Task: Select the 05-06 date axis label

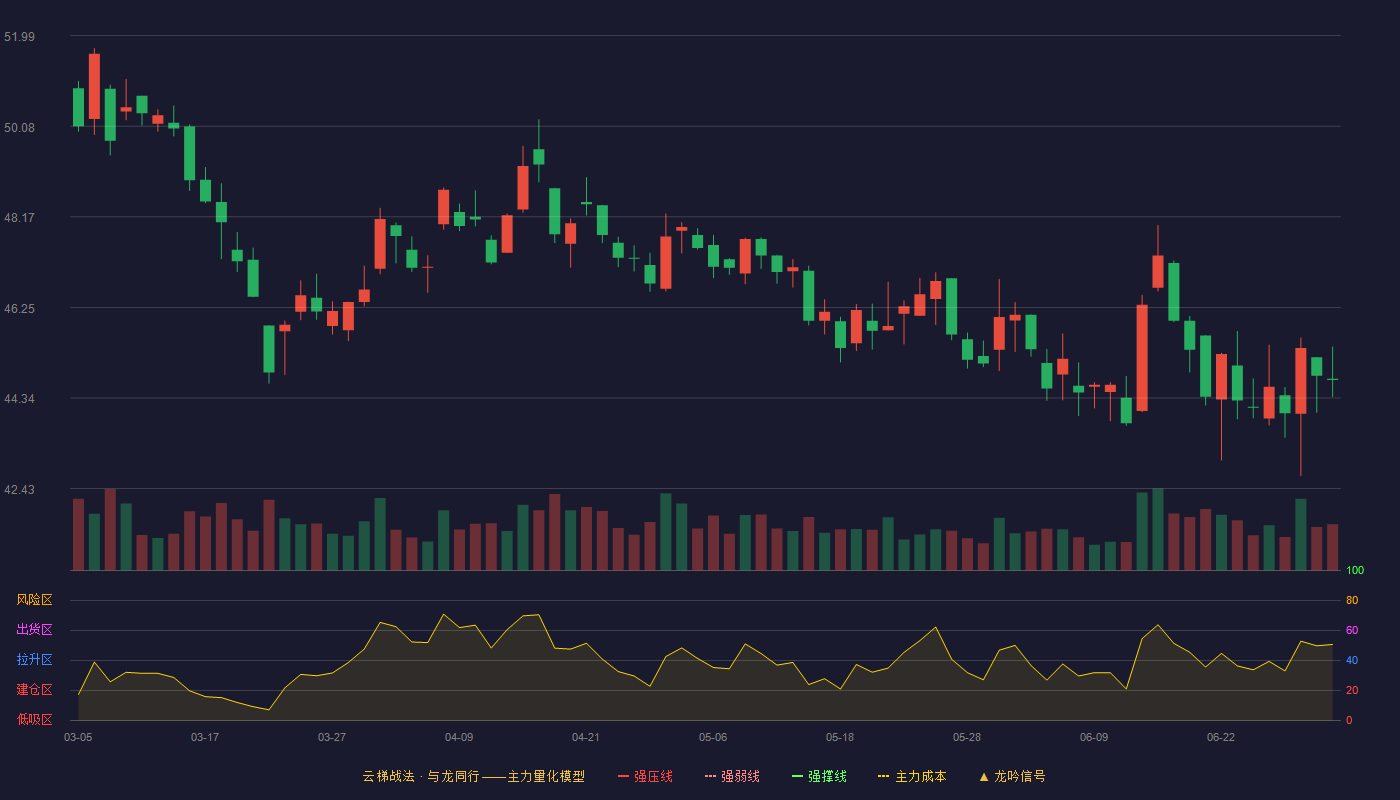Action: pyautogui.click(x=713, y=737)
